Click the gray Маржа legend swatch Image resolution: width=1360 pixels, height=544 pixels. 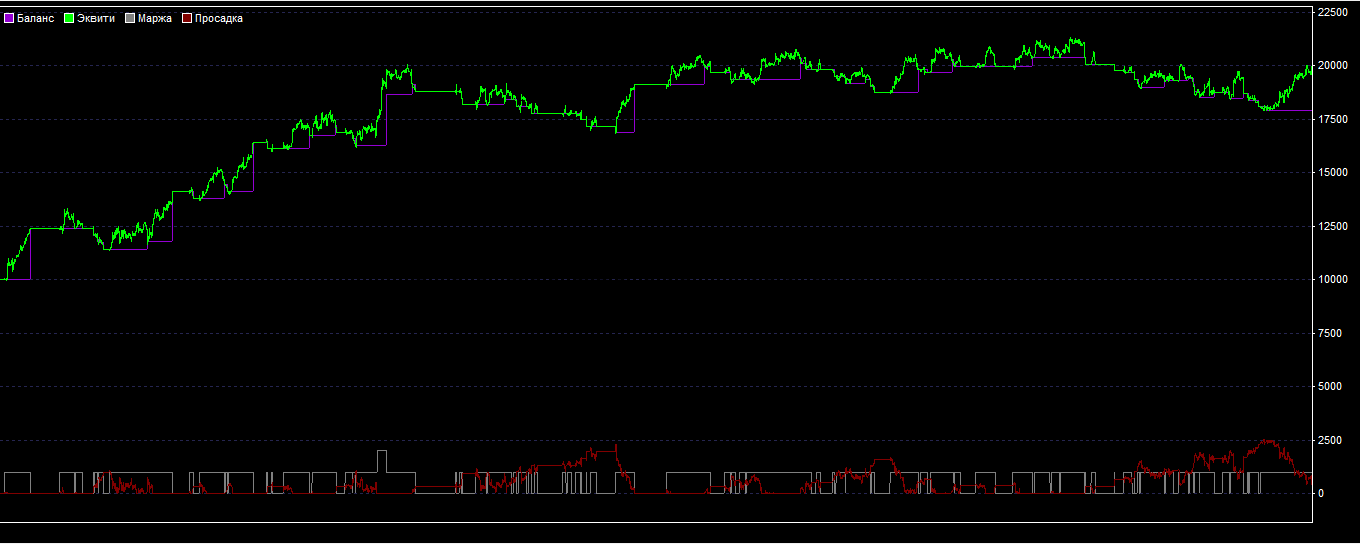130,18
